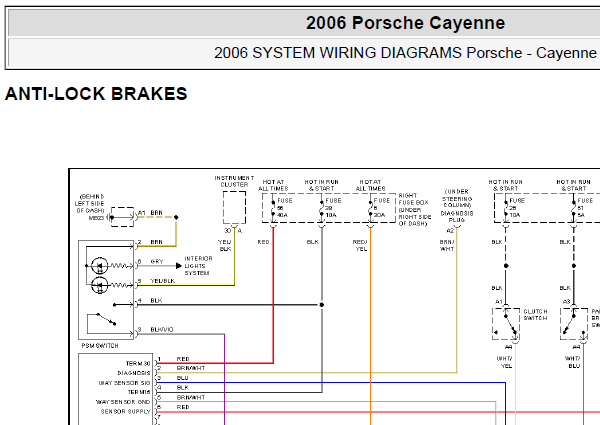Click the "WAY SENSOR SIG" pin label

click(124, 383)
